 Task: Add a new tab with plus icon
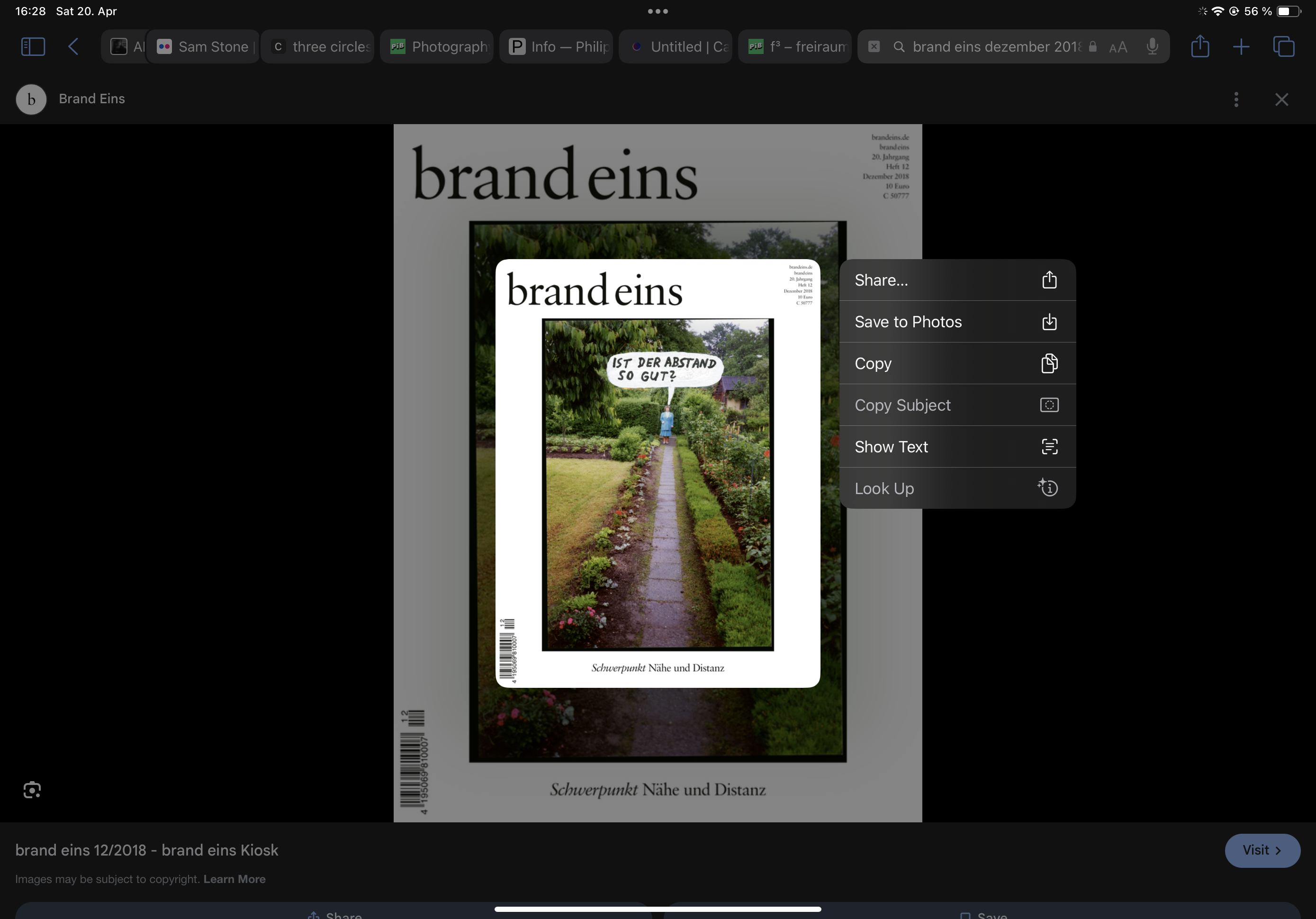coord(1241,46)
